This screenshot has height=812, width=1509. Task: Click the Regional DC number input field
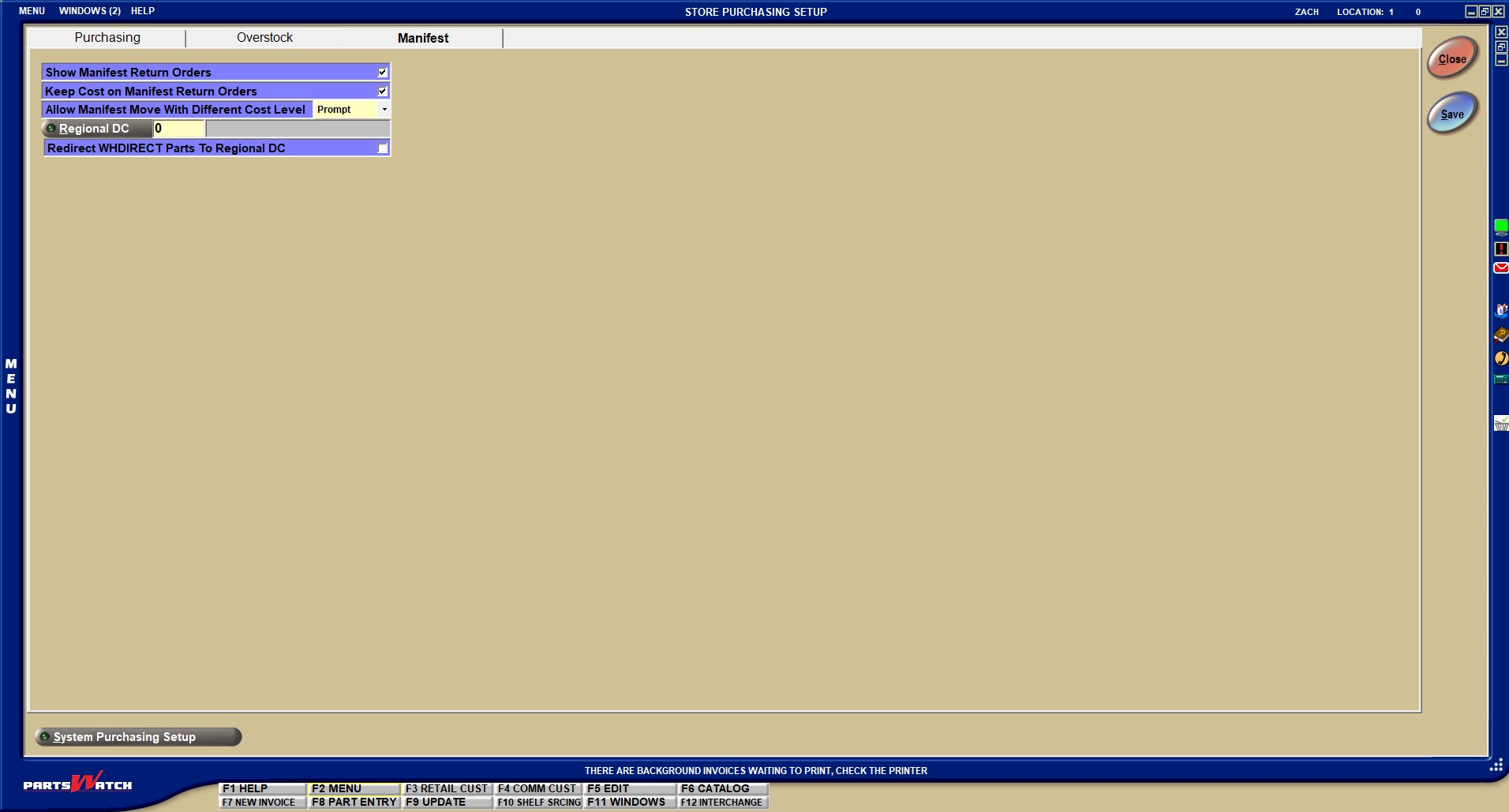point(179,129)
